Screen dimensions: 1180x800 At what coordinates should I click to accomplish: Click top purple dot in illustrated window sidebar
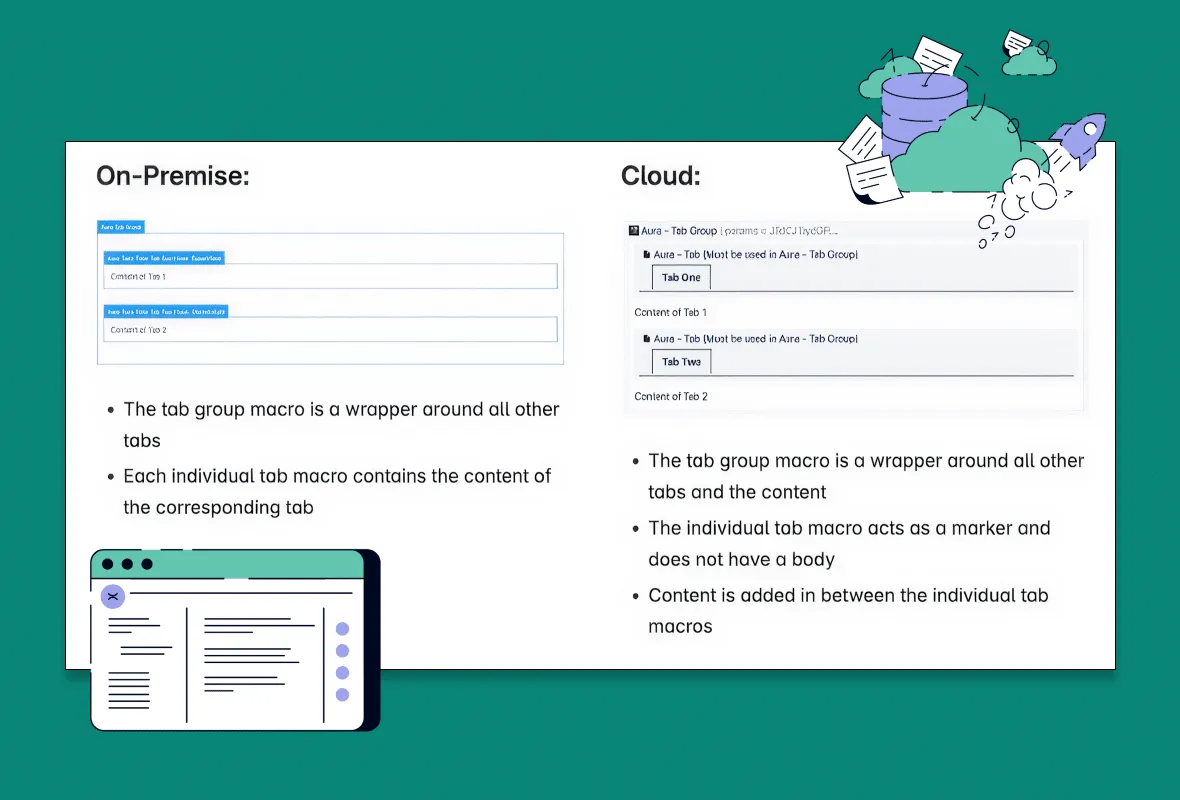(x=342, y=629)
